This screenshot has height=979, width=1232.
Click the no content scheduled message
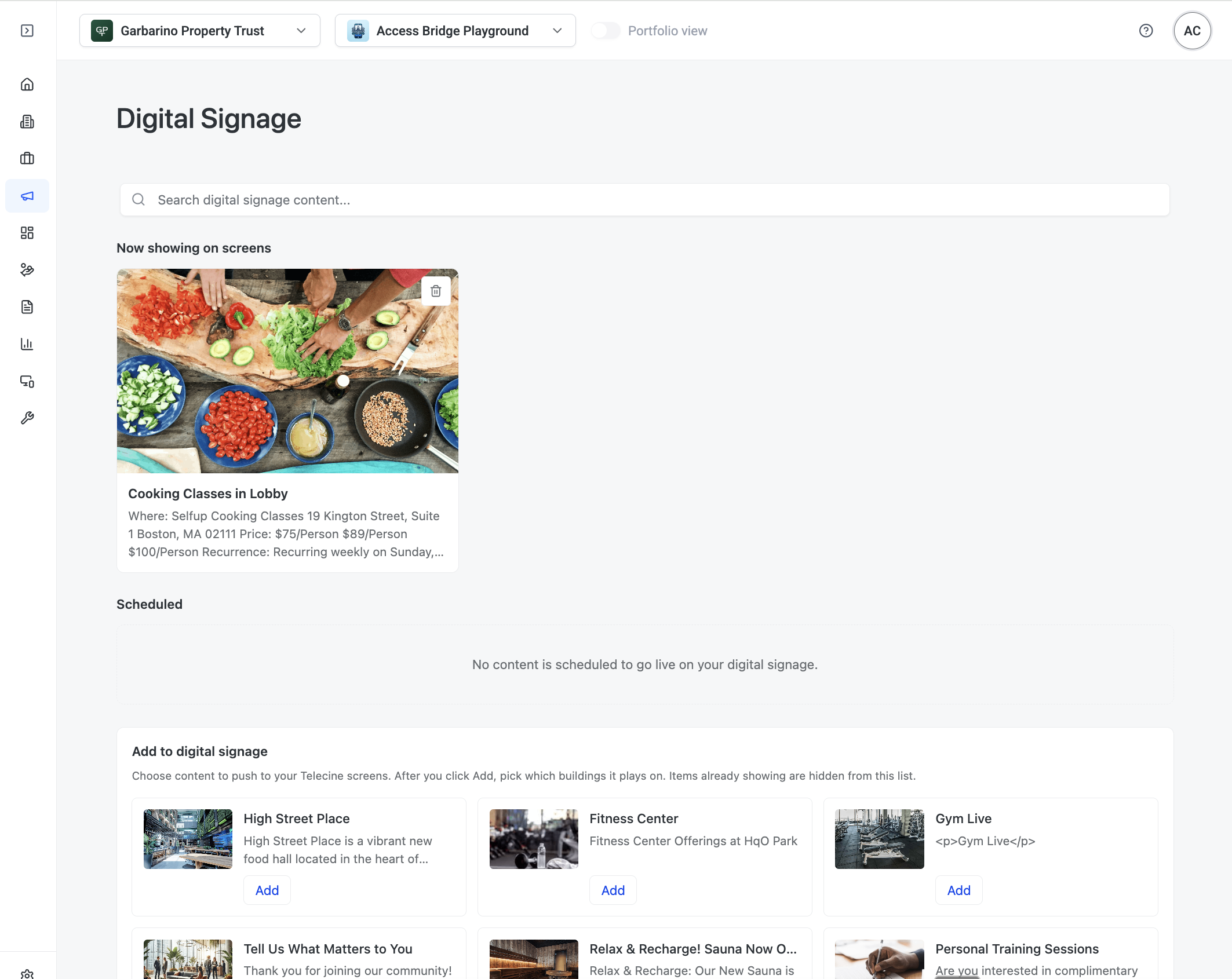645,664
